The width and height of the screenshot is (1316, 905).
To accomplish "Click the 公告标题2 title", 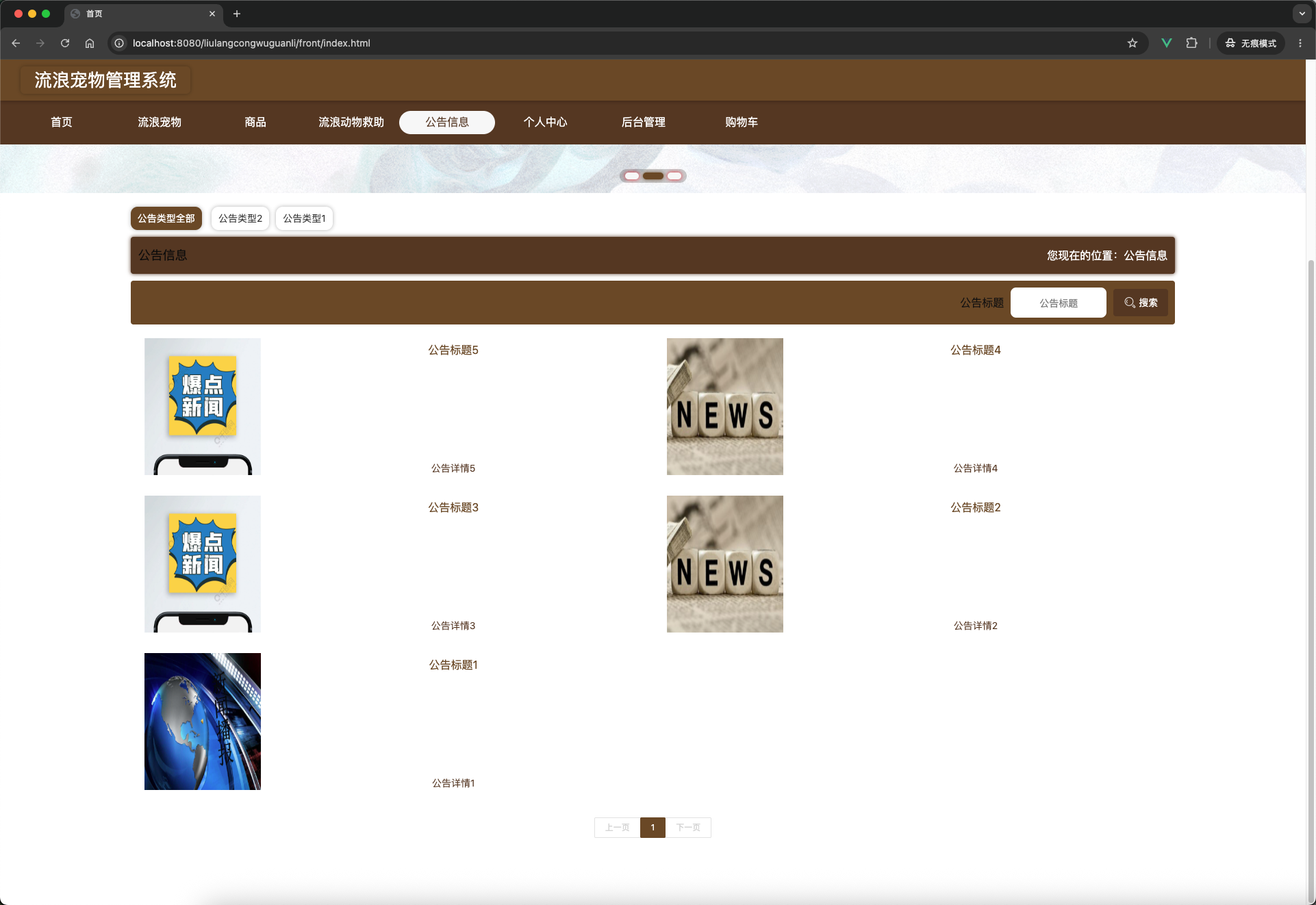I will [976, 507].
